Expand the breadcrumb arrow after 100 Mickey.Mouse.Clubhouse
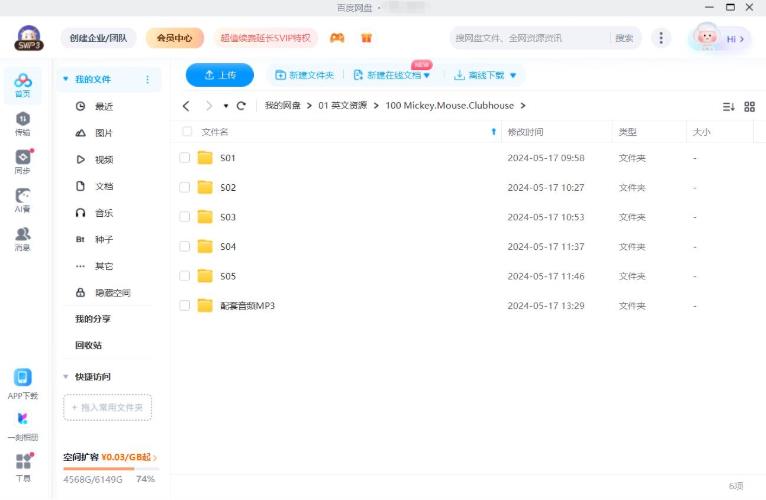766x500 pixels. (523, 106)
